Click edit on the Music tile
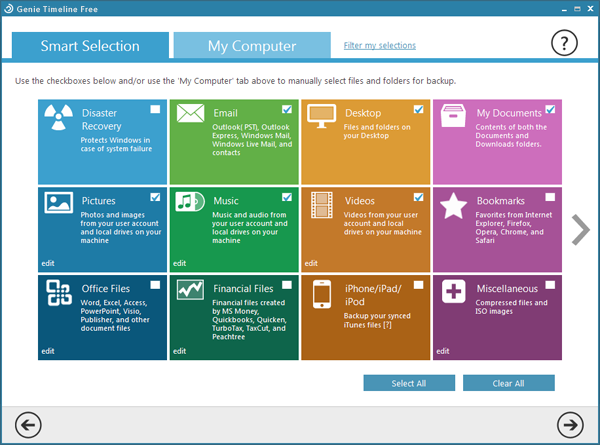Viewport: 600px width, 445px height. 179,263
